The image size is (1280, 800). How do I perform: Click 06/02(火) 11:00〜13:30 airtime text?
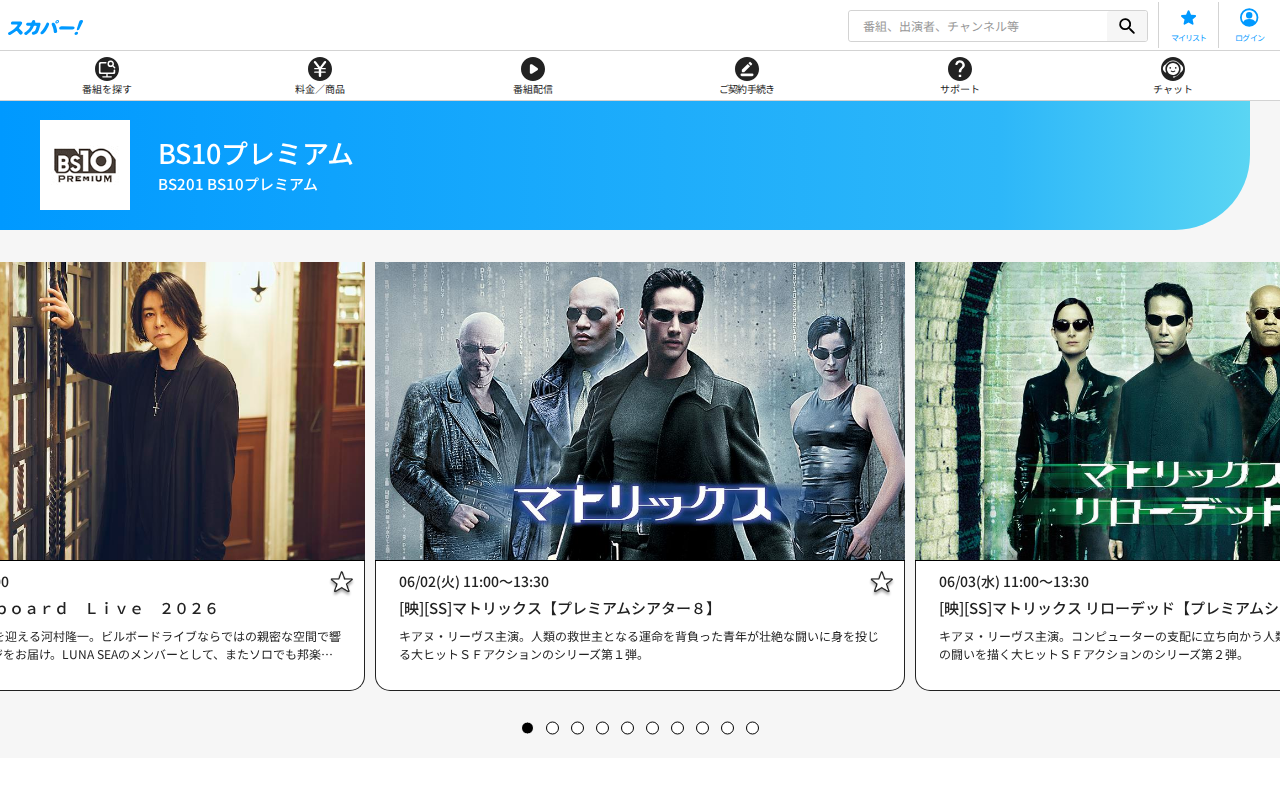click(x=474, y=581)
